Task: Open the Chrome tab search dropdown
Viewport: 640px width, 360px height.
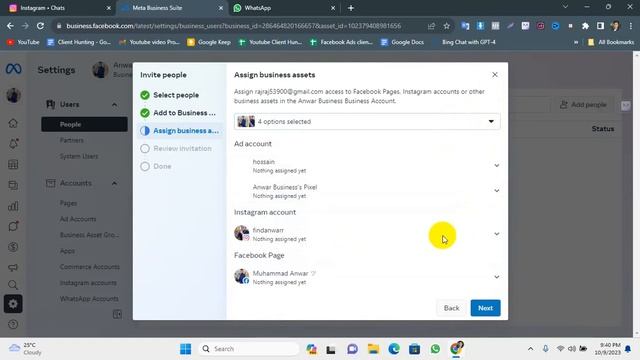Action: click(565, 7)
